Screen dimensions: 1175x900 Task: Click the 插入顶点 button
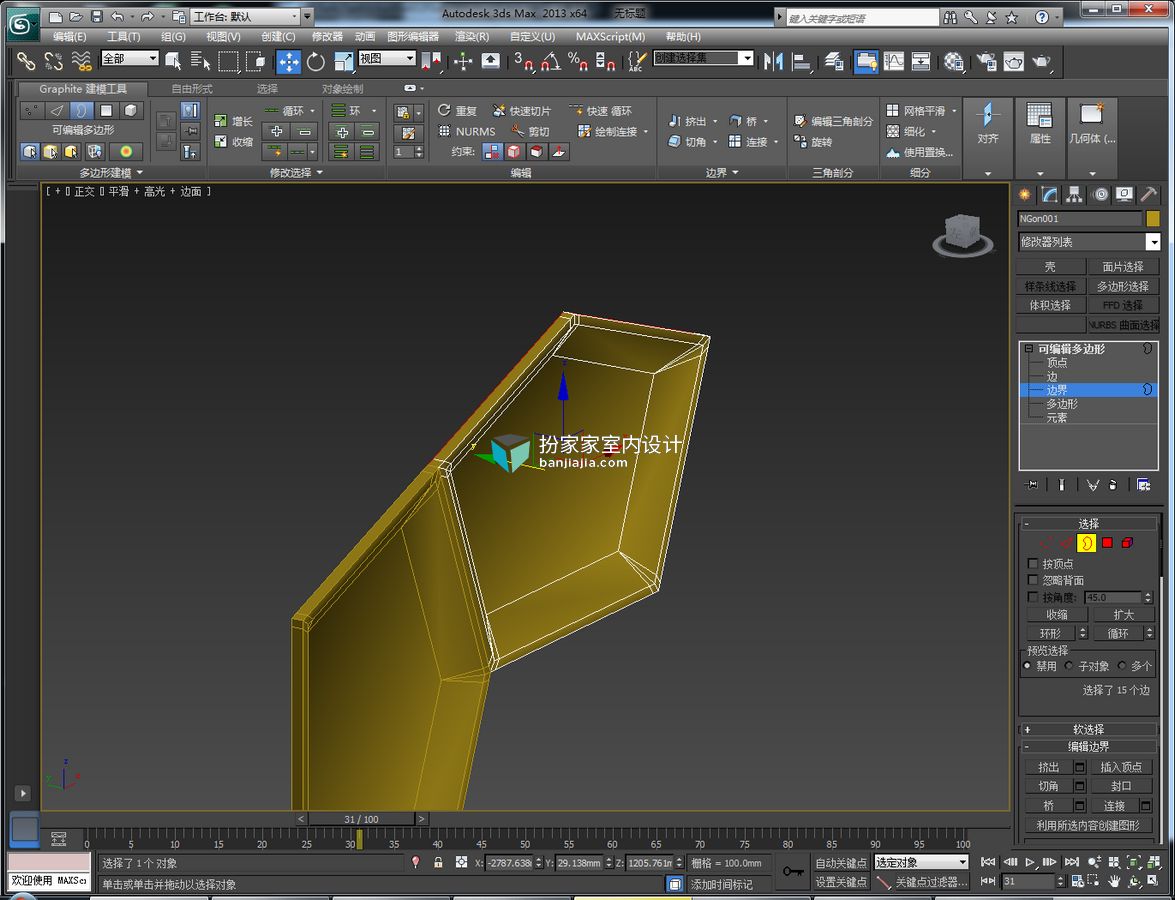click(1121, 767)
